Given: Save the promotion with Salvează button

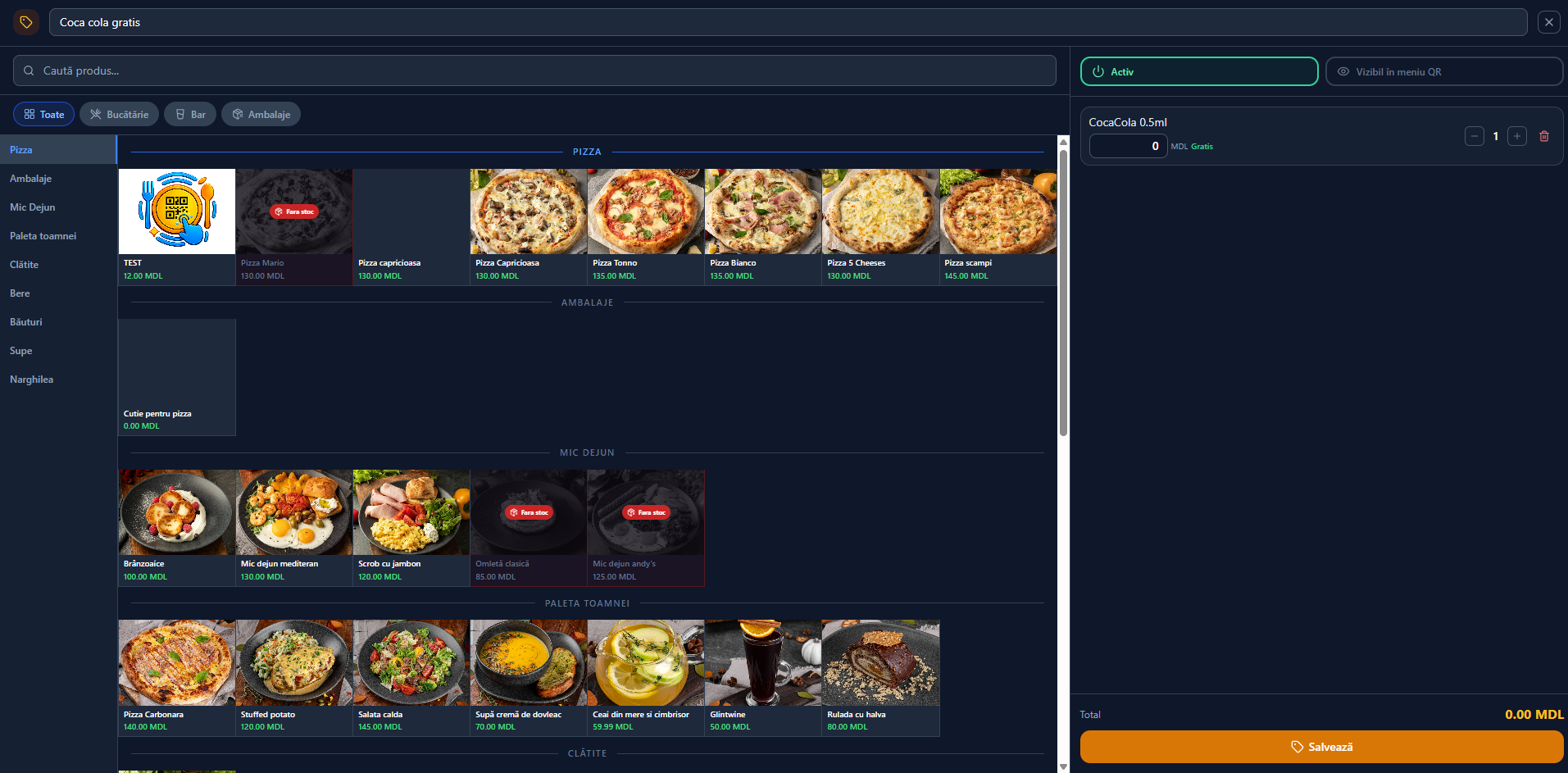Looking at the screenshot, I should click(1321, 747).
